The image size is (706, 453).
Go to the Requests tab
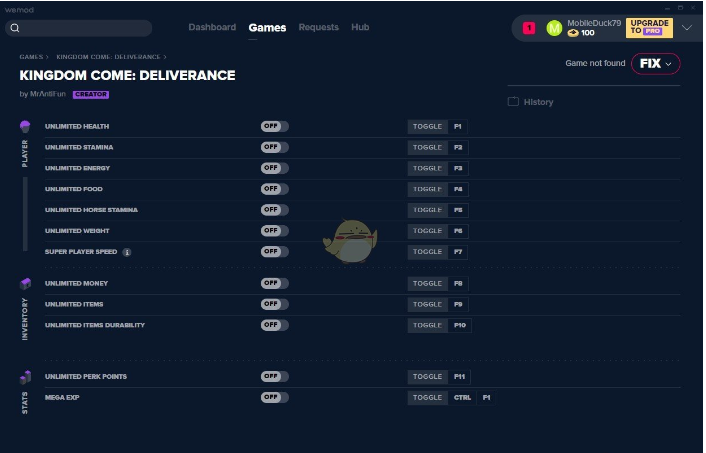tap(319, 27)
